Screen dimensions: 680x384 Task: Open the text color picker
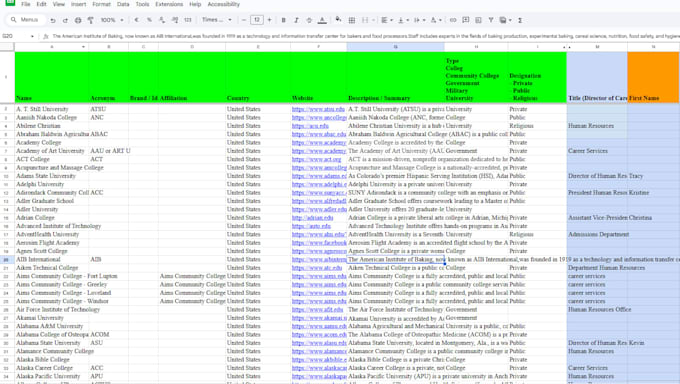pos(322,20)
